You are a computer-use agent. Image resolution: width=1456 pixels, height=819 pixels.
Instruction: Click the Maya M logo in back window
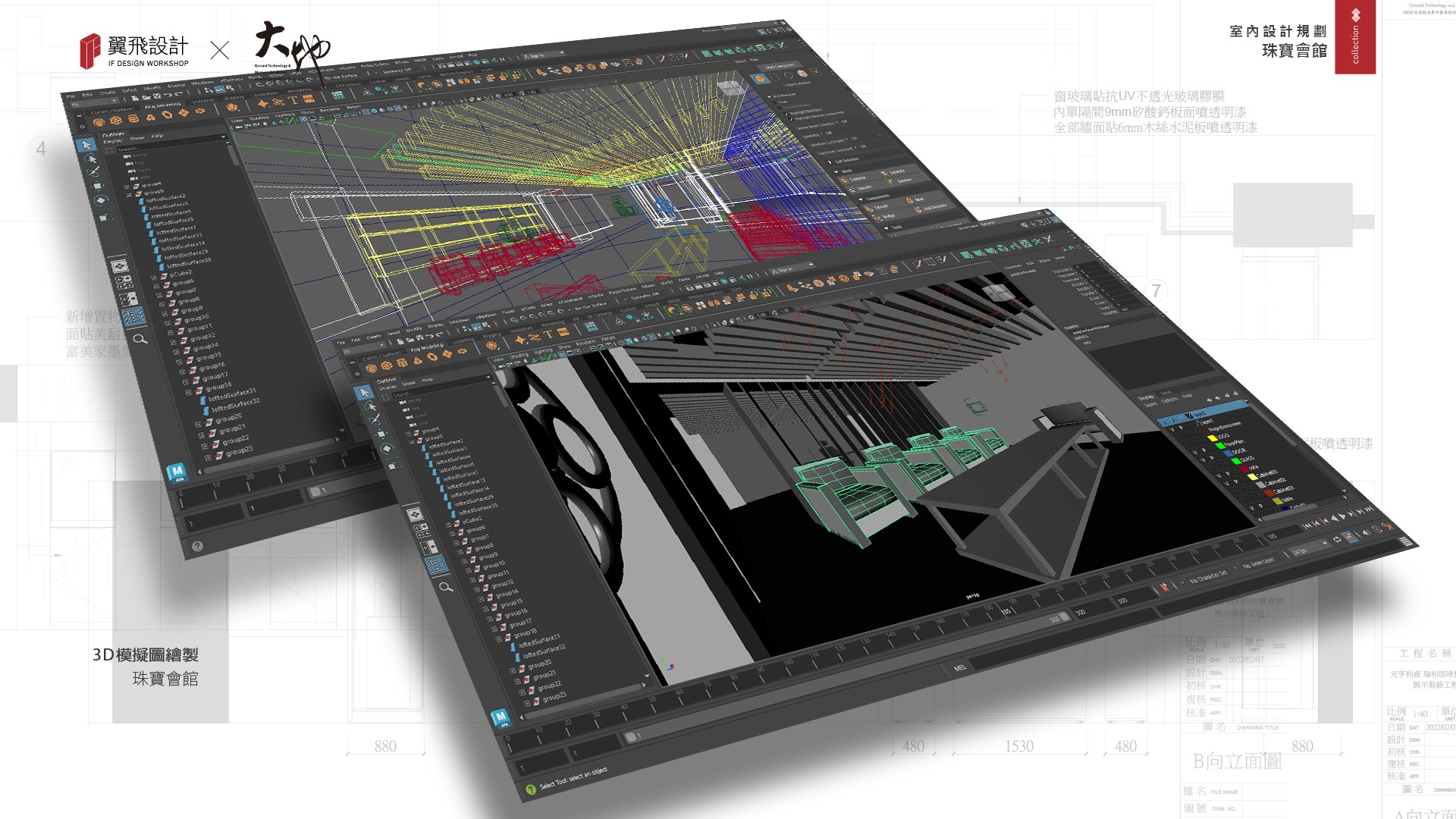point(177,472)
